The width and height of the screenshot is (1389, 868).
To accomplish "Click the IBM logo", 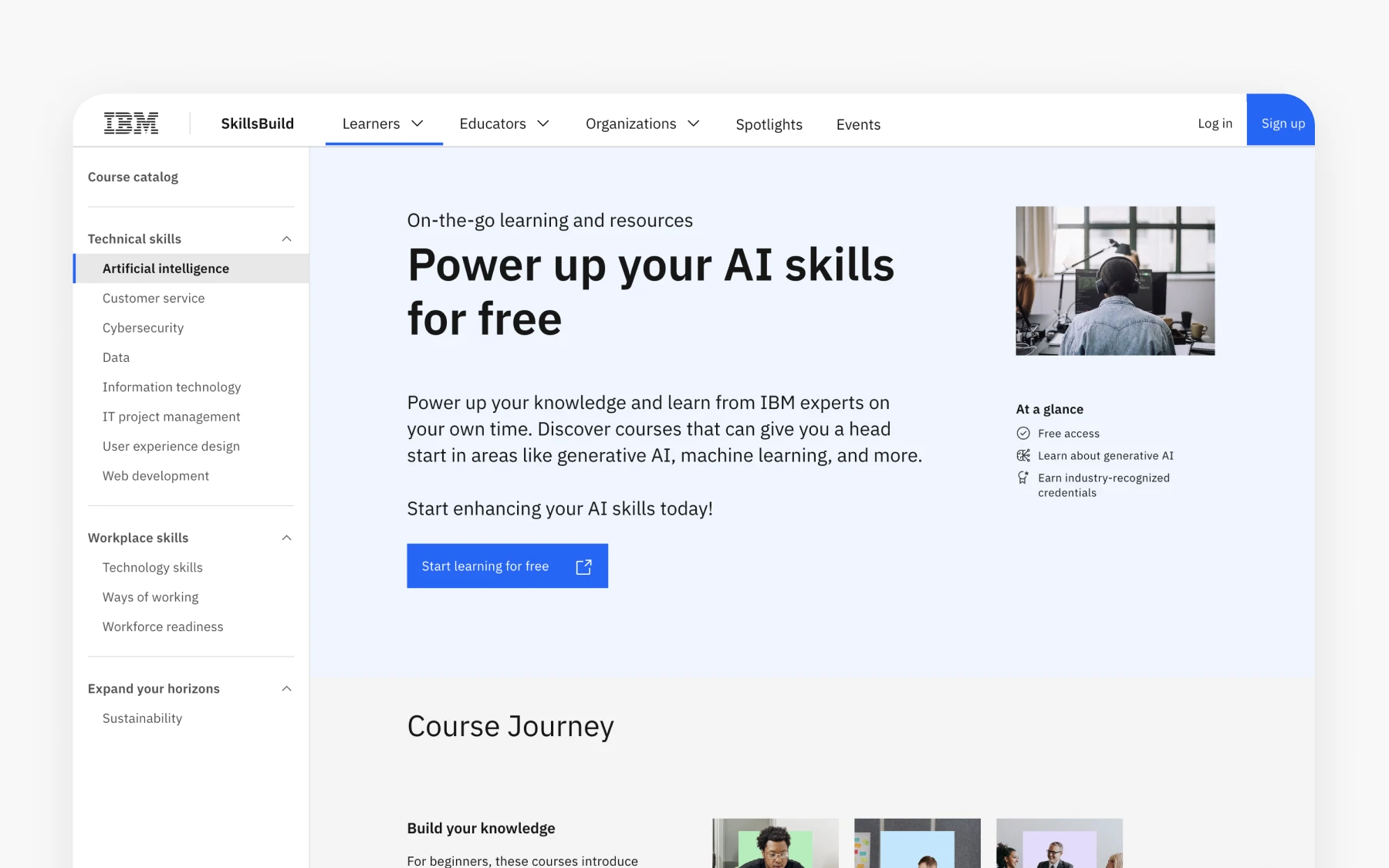I will tap(131, 123).
